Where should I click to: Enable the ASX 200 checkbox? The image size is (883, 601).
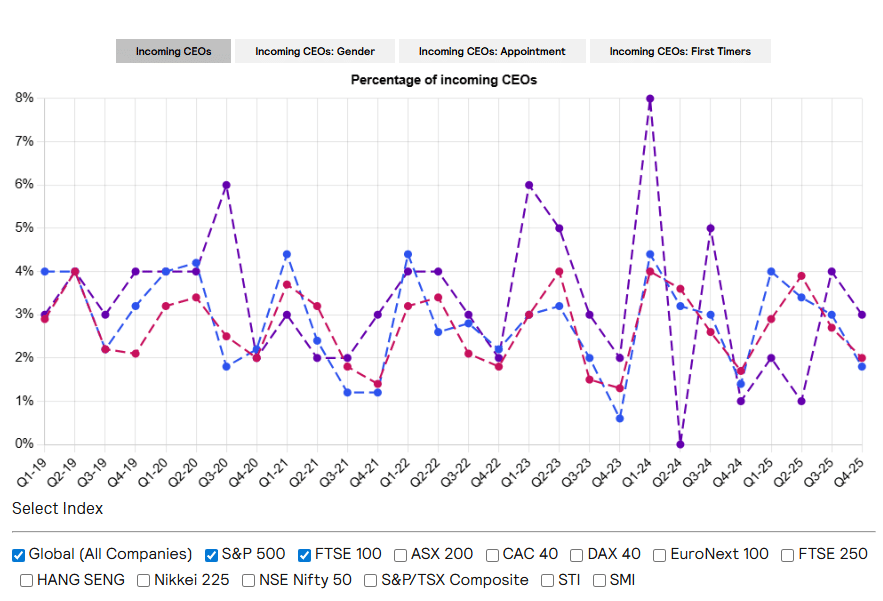(x=401, y=555)
